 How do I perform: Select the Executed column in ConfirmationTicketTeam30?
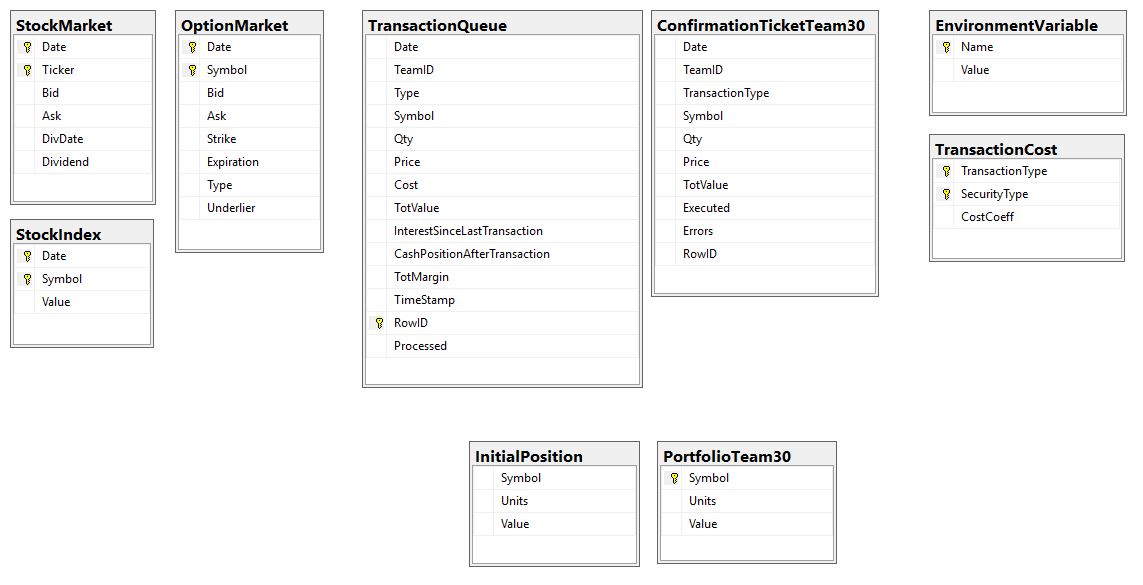click(706, 208)
